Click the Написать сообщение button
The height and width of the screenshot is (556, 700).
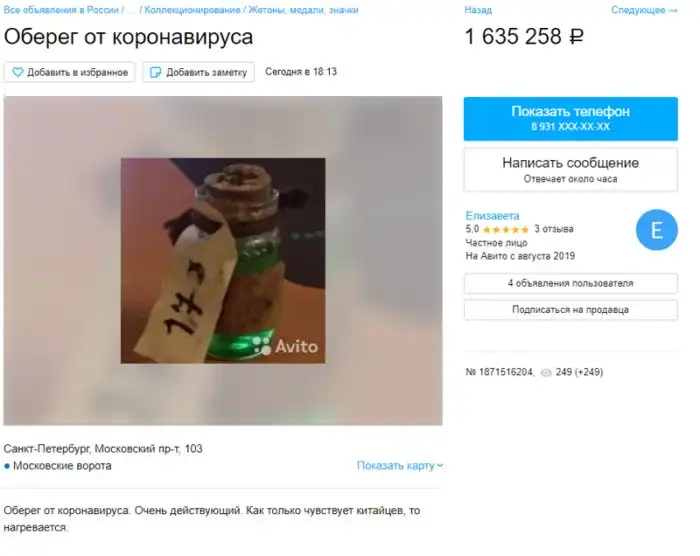[x=571, y=170]
